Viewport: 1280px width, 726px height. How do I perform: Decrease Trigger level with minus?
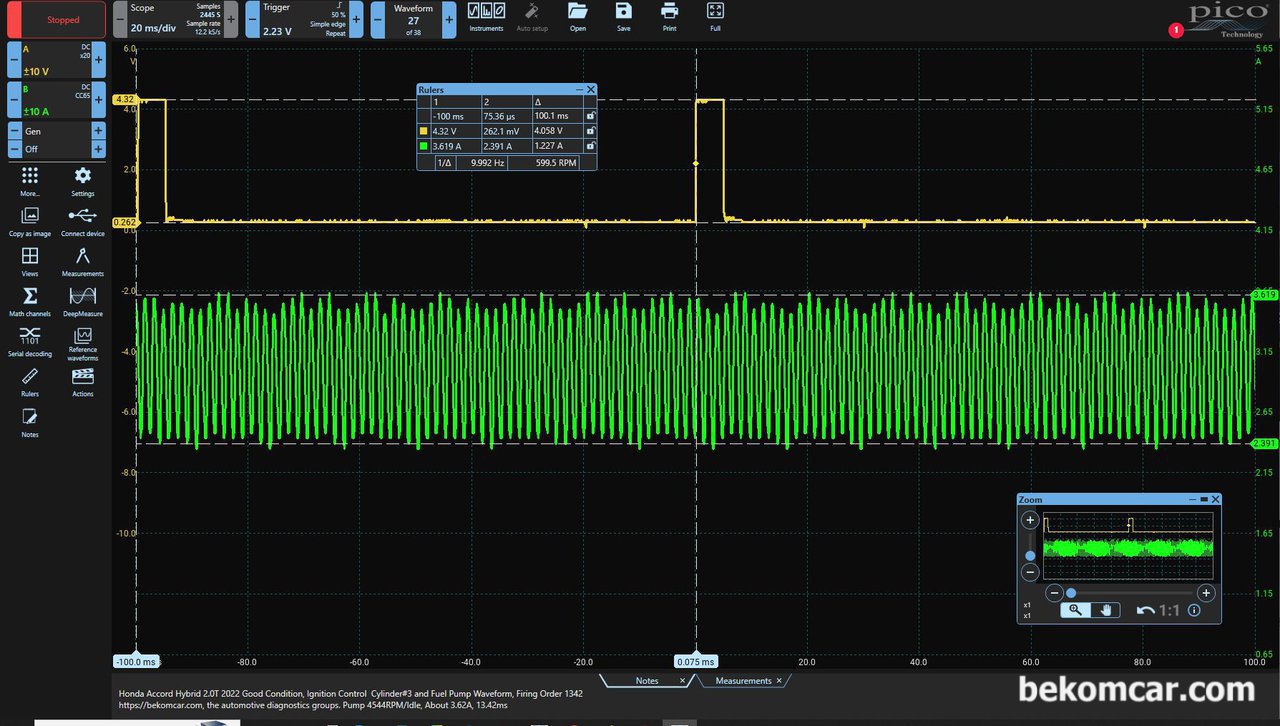(252, 20)
